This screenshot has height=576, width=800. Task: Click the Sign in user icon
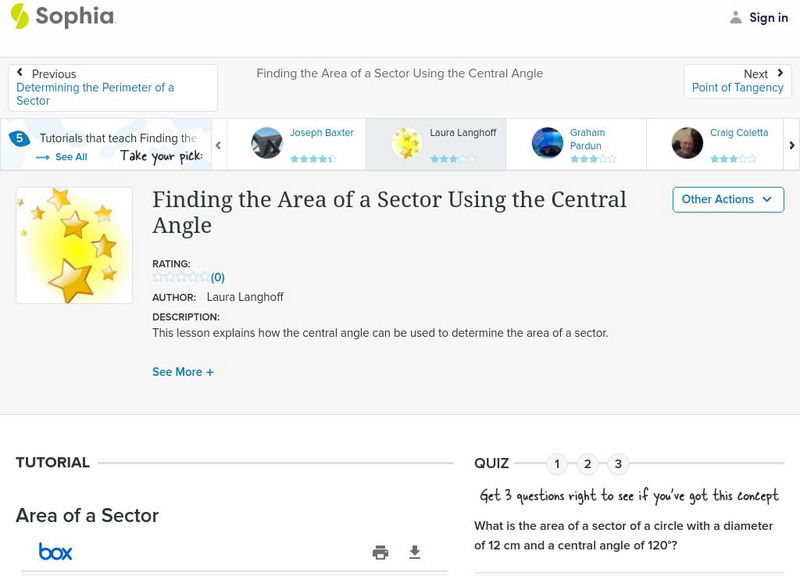[736, 17]
